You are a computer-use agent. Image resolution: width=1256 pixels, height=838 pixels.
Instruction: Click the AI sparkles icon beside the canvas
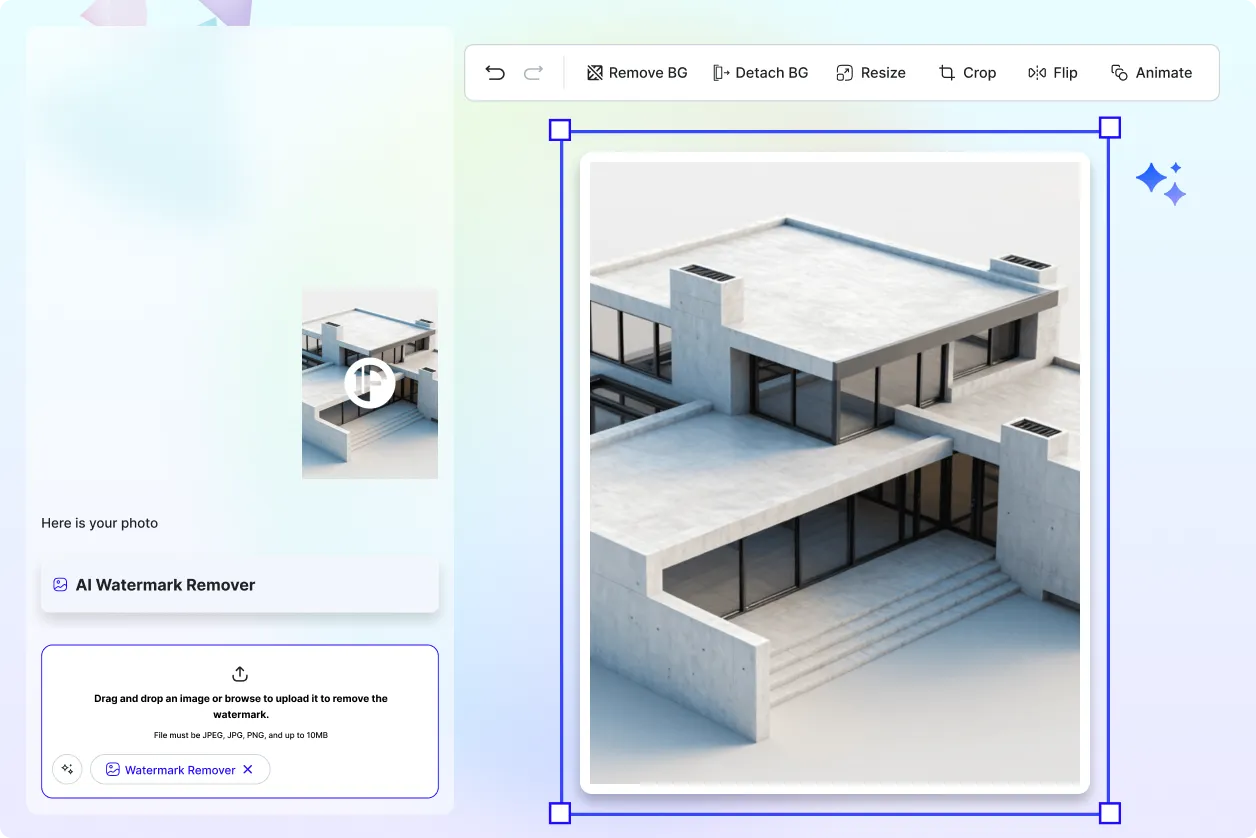(1161, 181)
